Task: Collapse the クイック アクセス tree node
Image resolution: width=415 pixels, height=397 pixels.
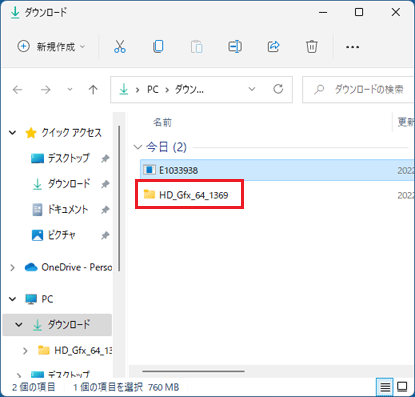Action: [13, 133]
